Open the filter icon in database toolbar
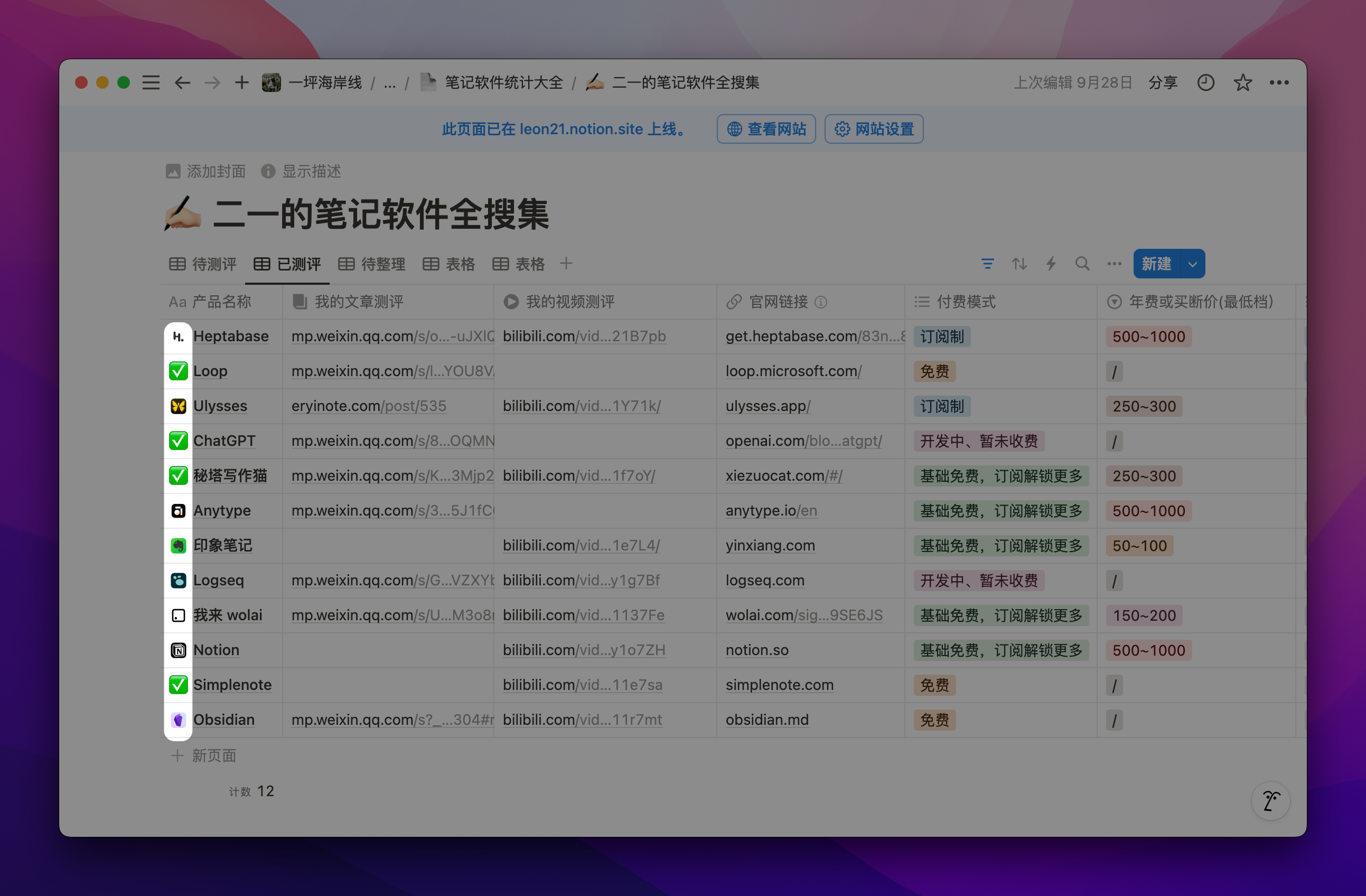Screen dimensions: 1366x896 987,264
